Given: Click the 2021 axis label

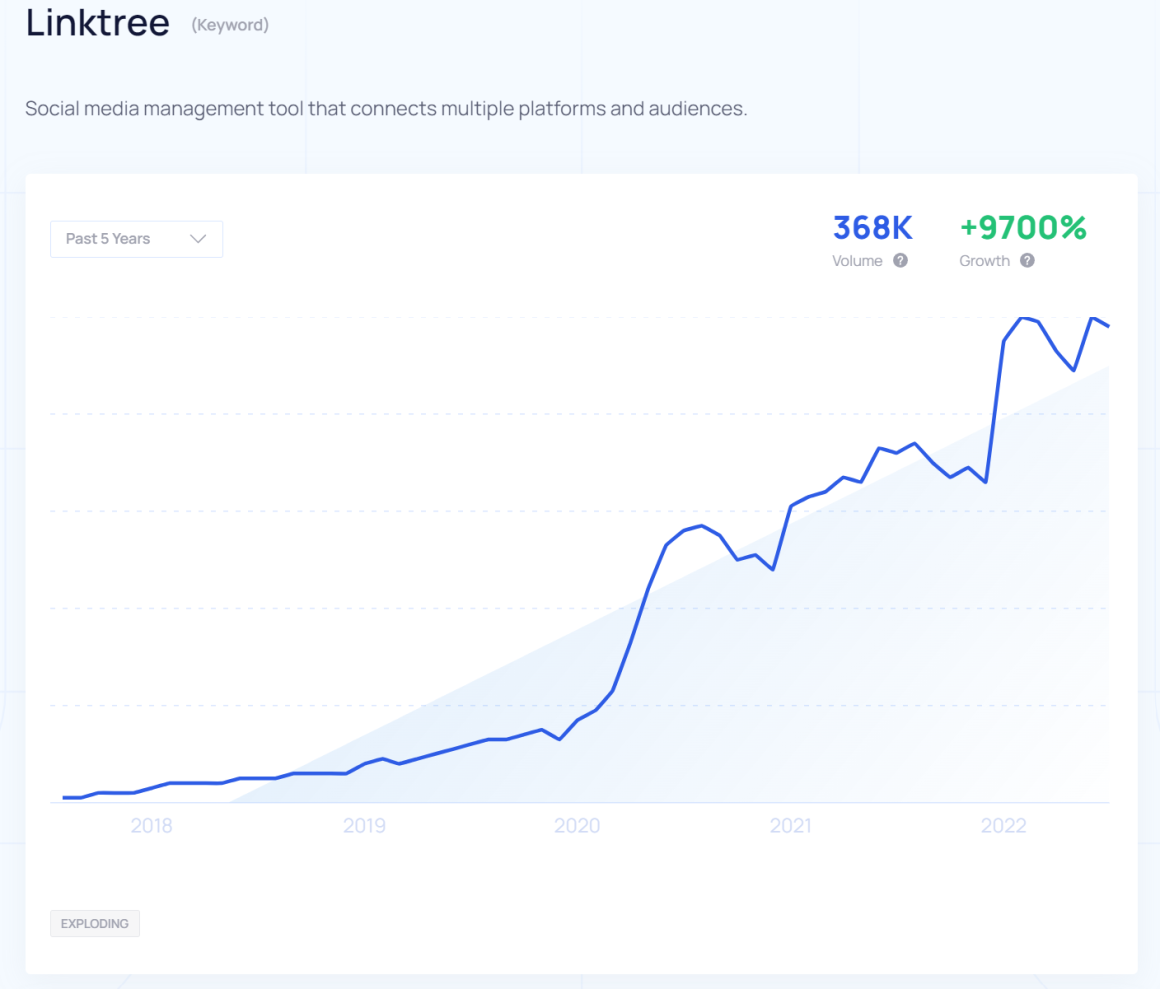Looking at the screenshot, I should click(790, 826).
